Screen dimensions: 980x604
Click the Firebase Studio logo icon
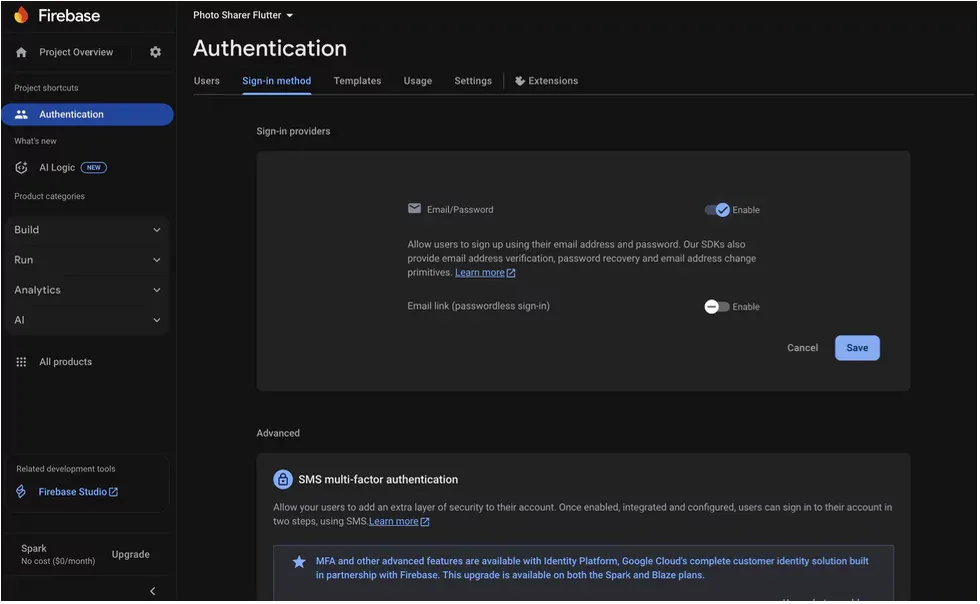point(21,493)
